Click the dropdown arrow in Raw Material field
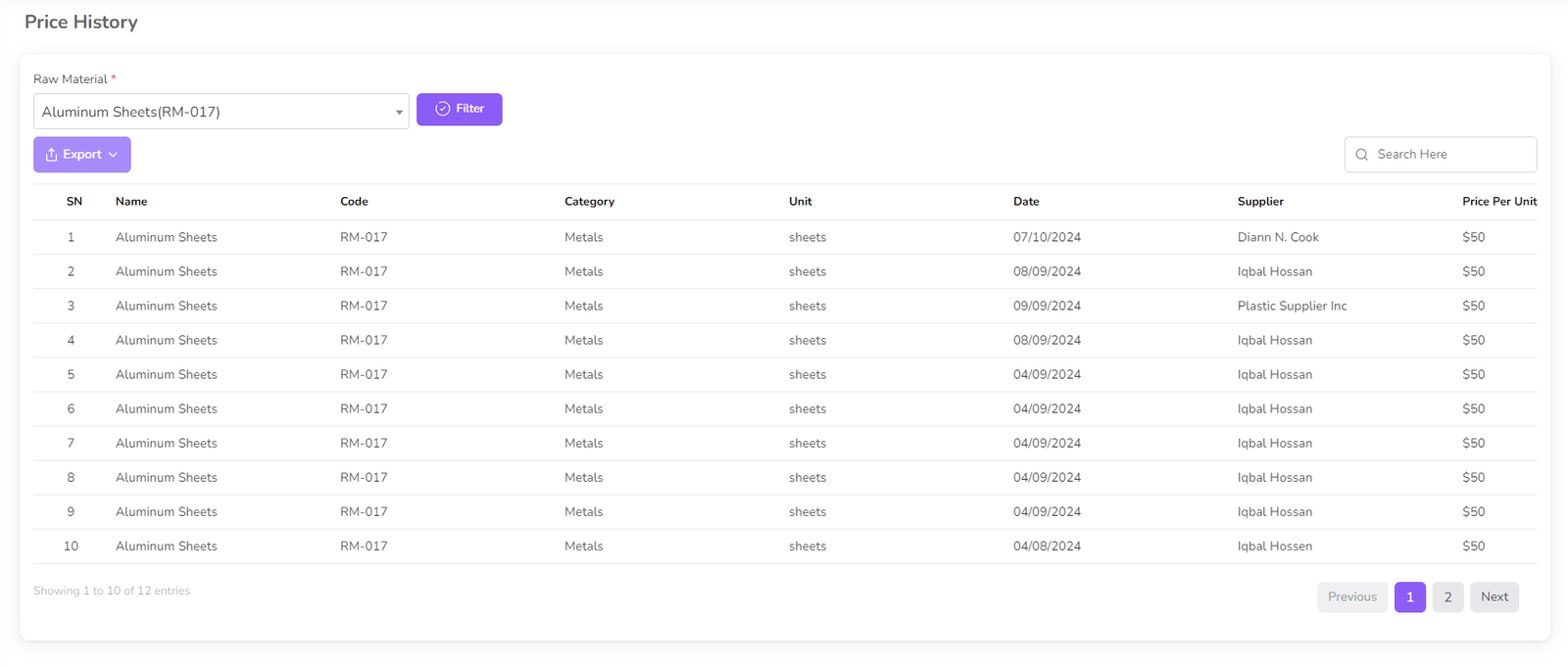 399,113
